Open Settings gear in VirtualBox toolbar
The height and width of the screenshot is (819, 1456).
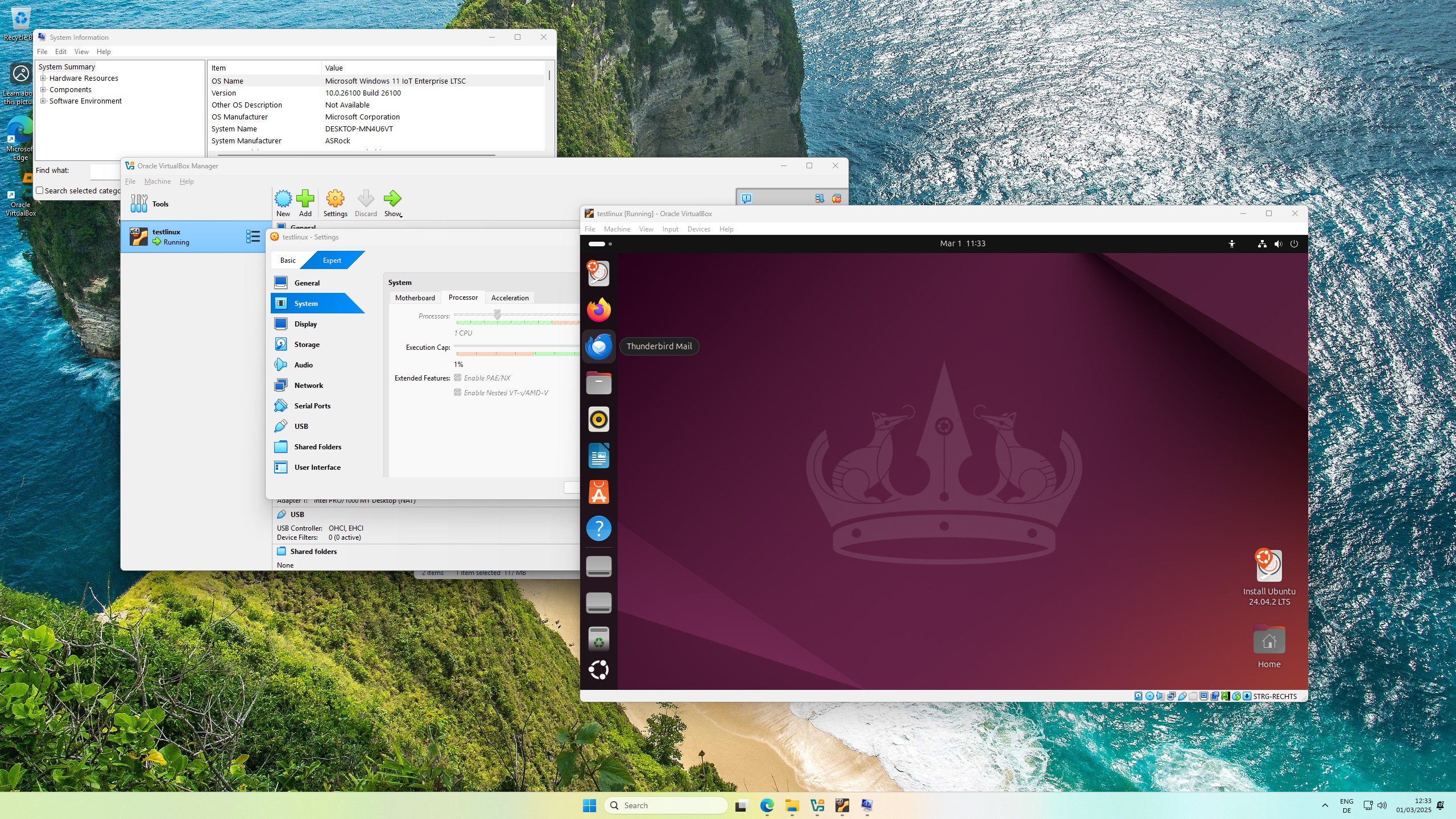(335, 199)
